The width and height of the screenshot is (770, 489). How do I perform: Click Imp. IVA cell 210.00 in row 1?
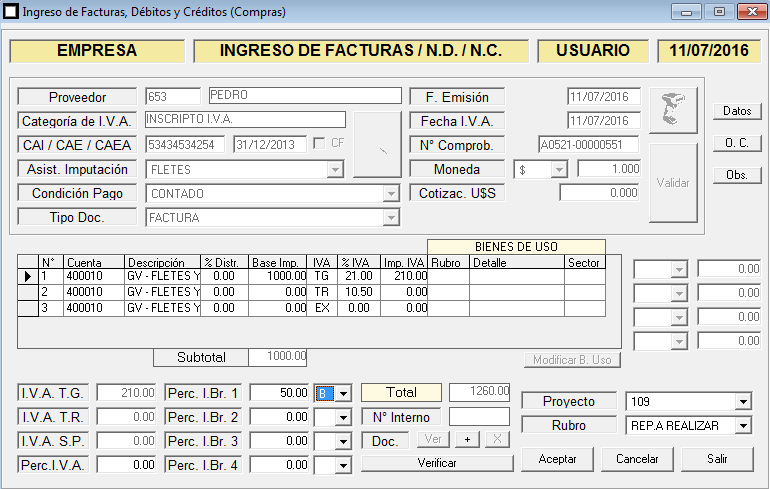coord(404,276)
